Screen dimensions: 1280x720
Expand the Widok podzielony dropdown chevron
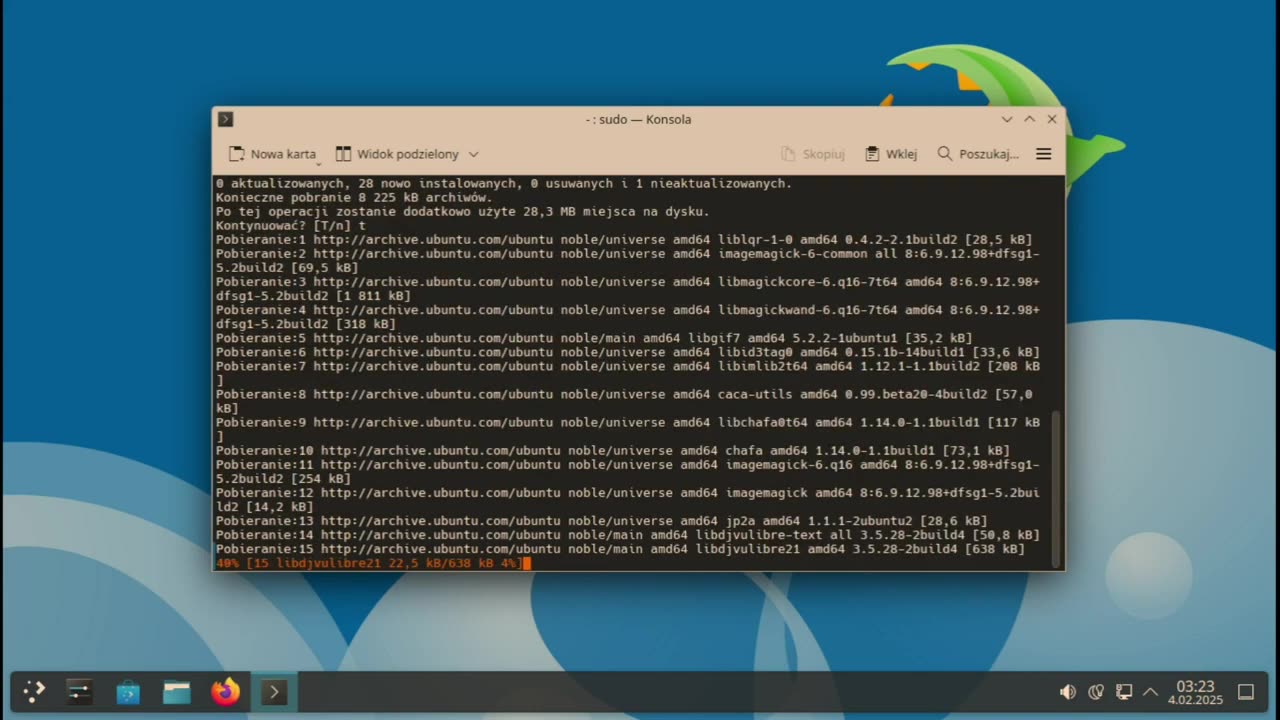coord(474,154)
